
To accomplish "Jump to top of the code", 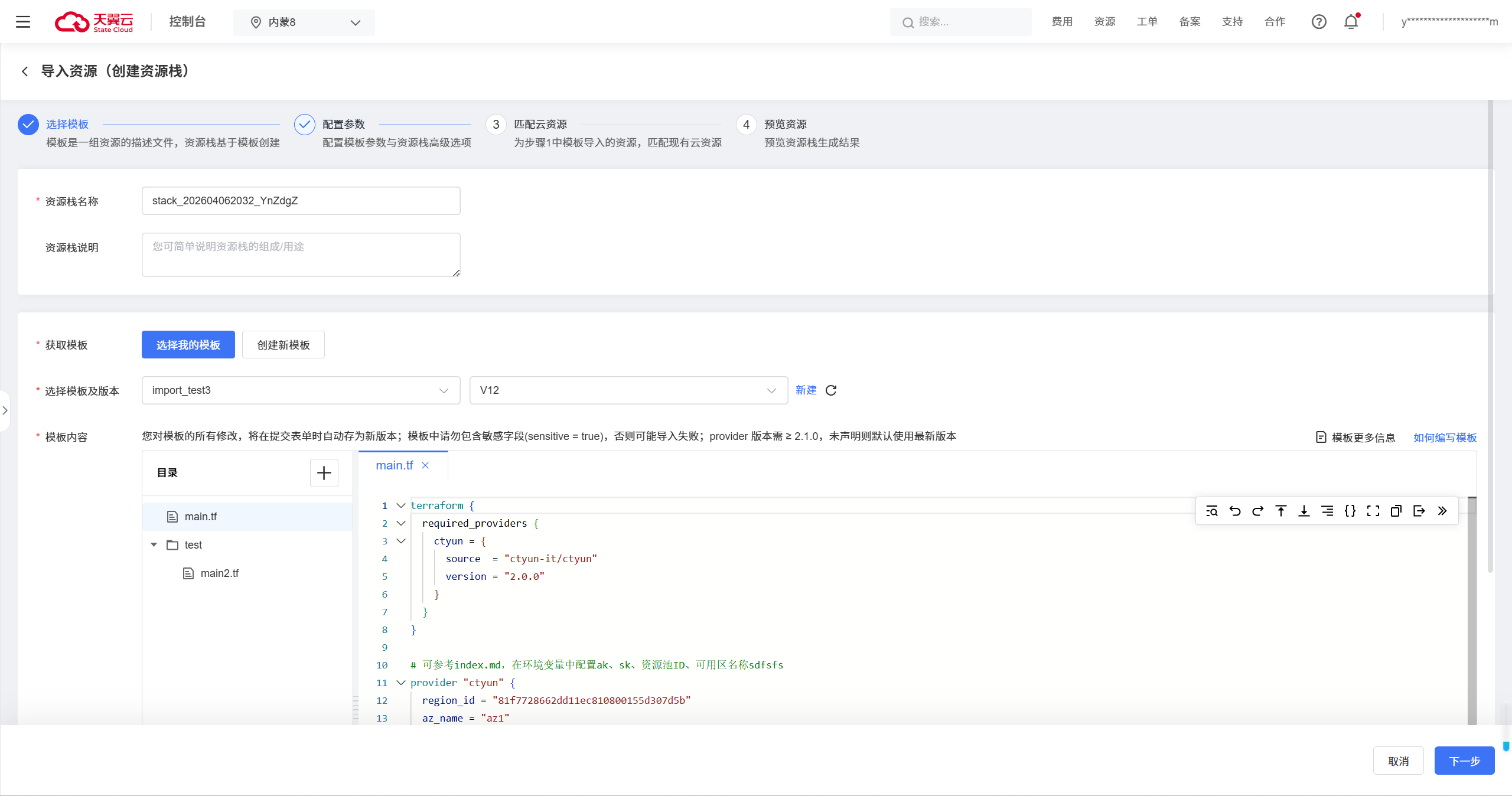I will (1281, 511).
